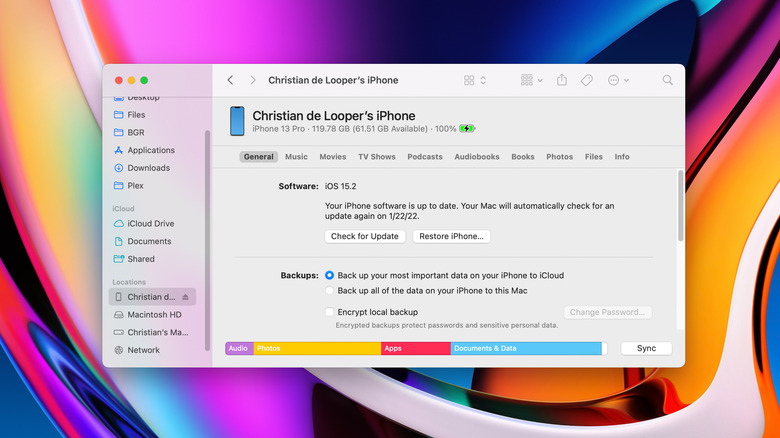Screen dimensions: 780x438
Task: Click the iOS 15.2 software version text
Action: click(341, 186)
